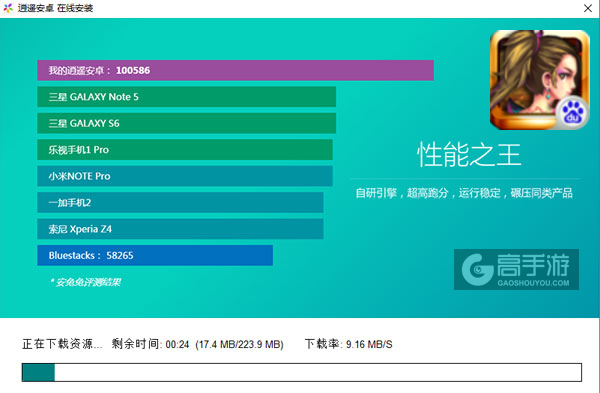The height and width of the screenshot is (393, 600).
Task: Open the game character app icon
Action: tap(540, 80)
